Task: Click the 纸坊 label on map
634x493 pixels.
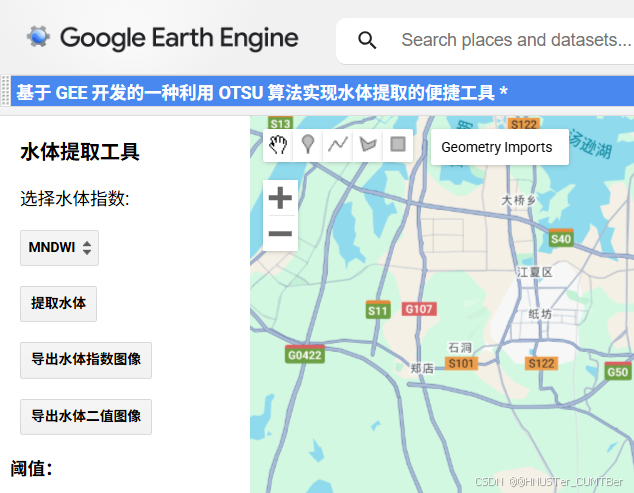Action: click(540, 314)
